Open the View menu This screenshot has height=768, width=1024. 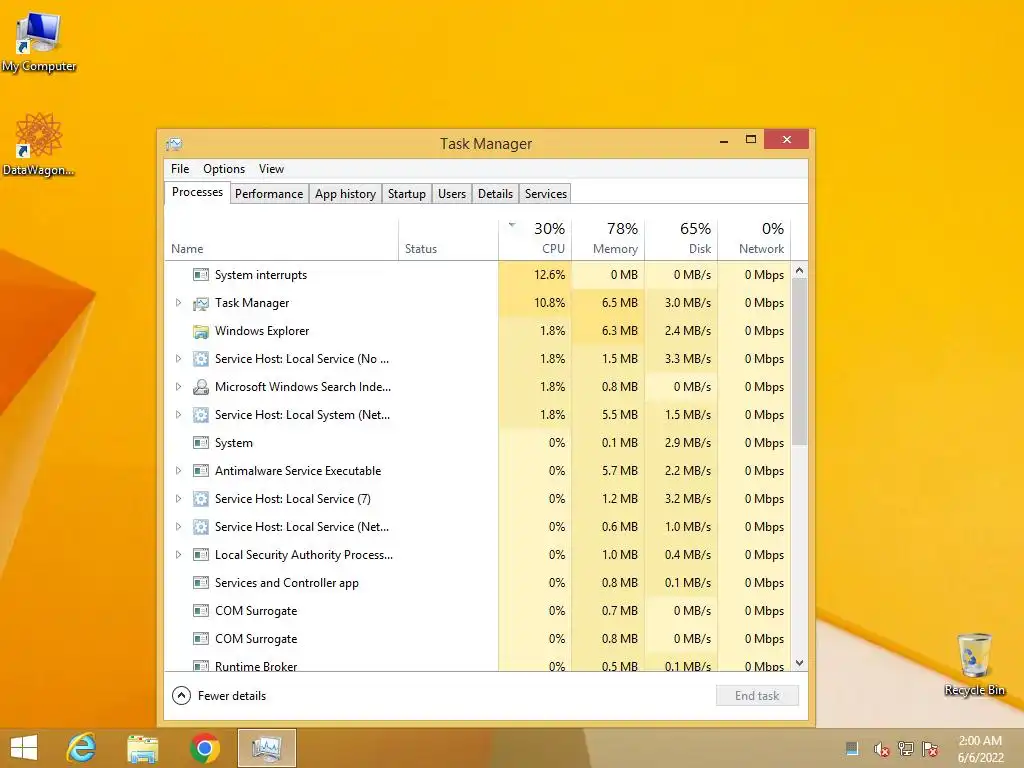pyautogui.click(x=271, y=168)
